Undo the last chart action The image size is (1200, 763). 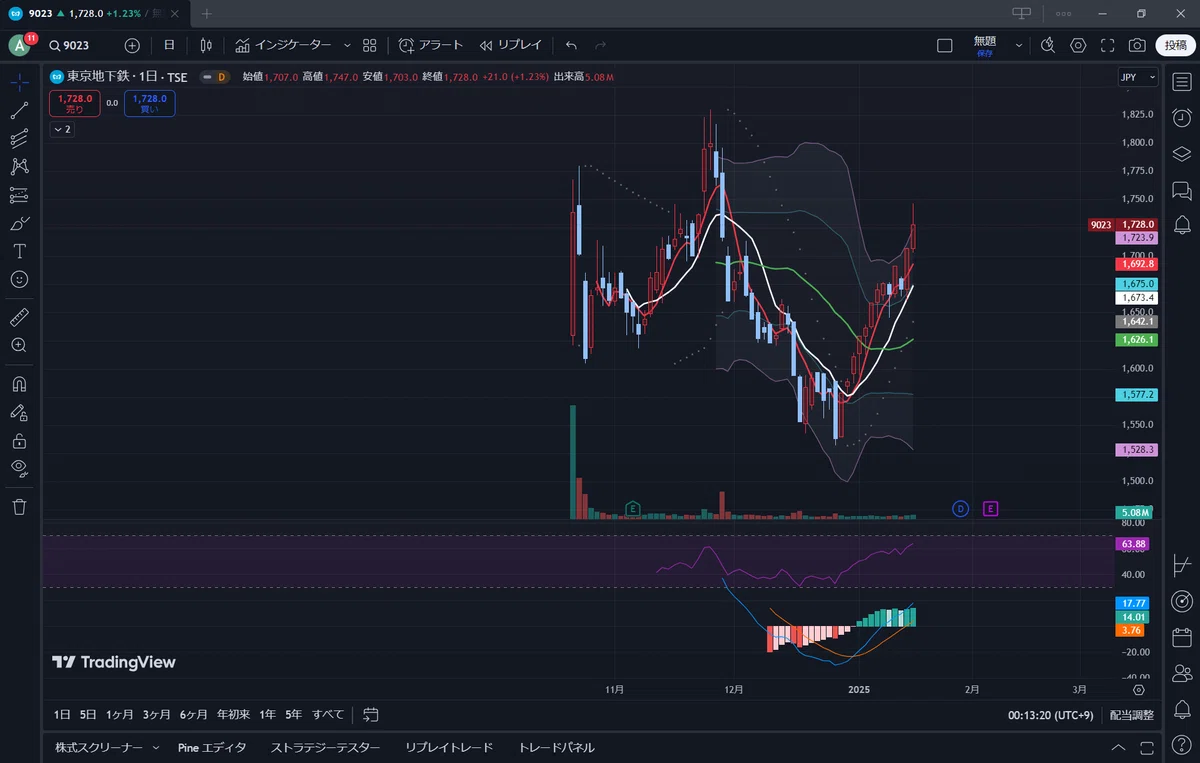pos(571,45)
